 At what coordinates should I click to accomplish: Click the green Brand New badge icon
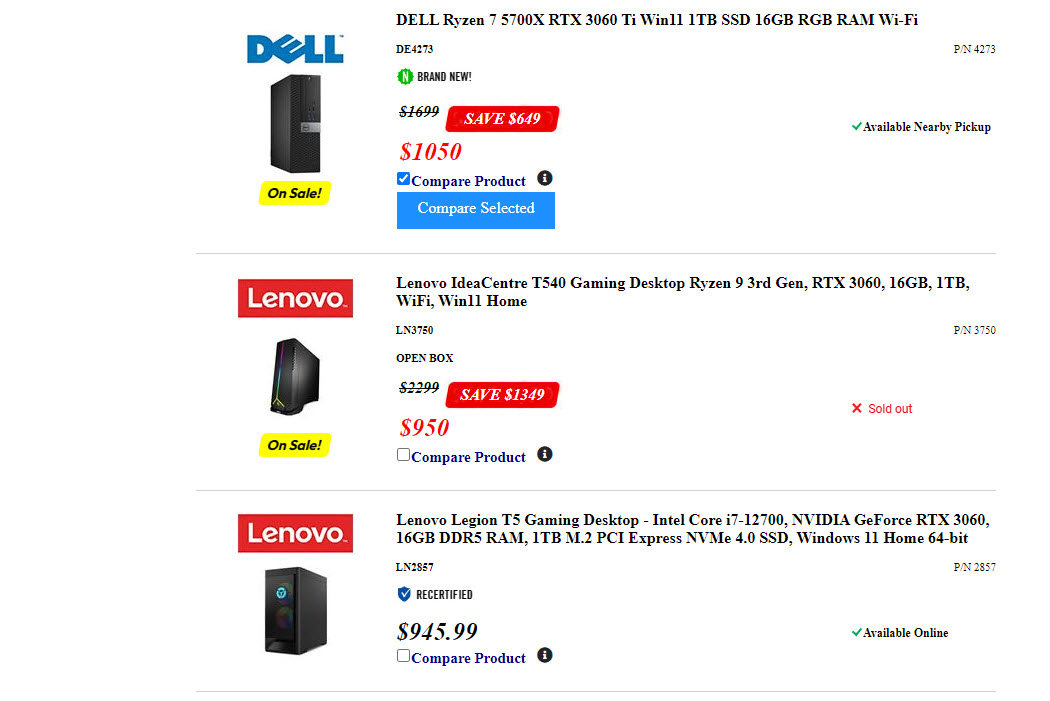pyautogui.click(x=405, y=76)
